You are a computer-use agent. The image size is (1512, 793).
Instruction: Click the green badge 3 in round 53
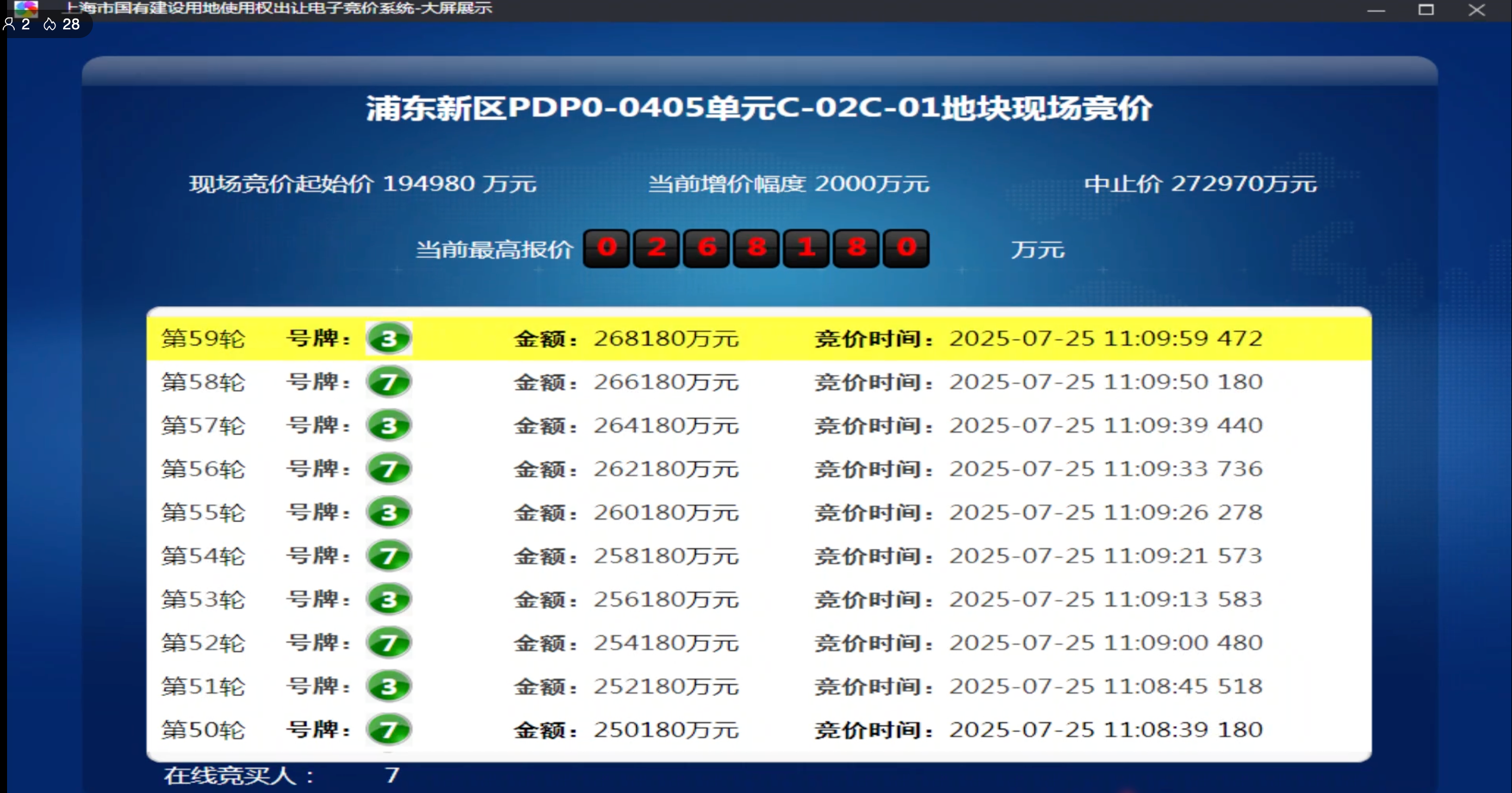[x=388, y=599]
